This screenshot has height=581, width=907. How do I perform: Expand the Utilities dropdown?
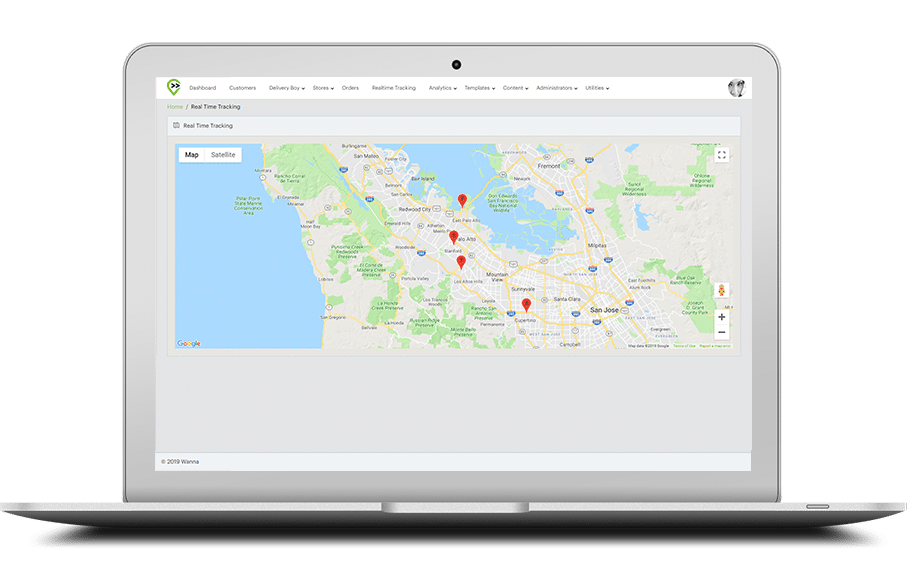click(x=597, y=88)
